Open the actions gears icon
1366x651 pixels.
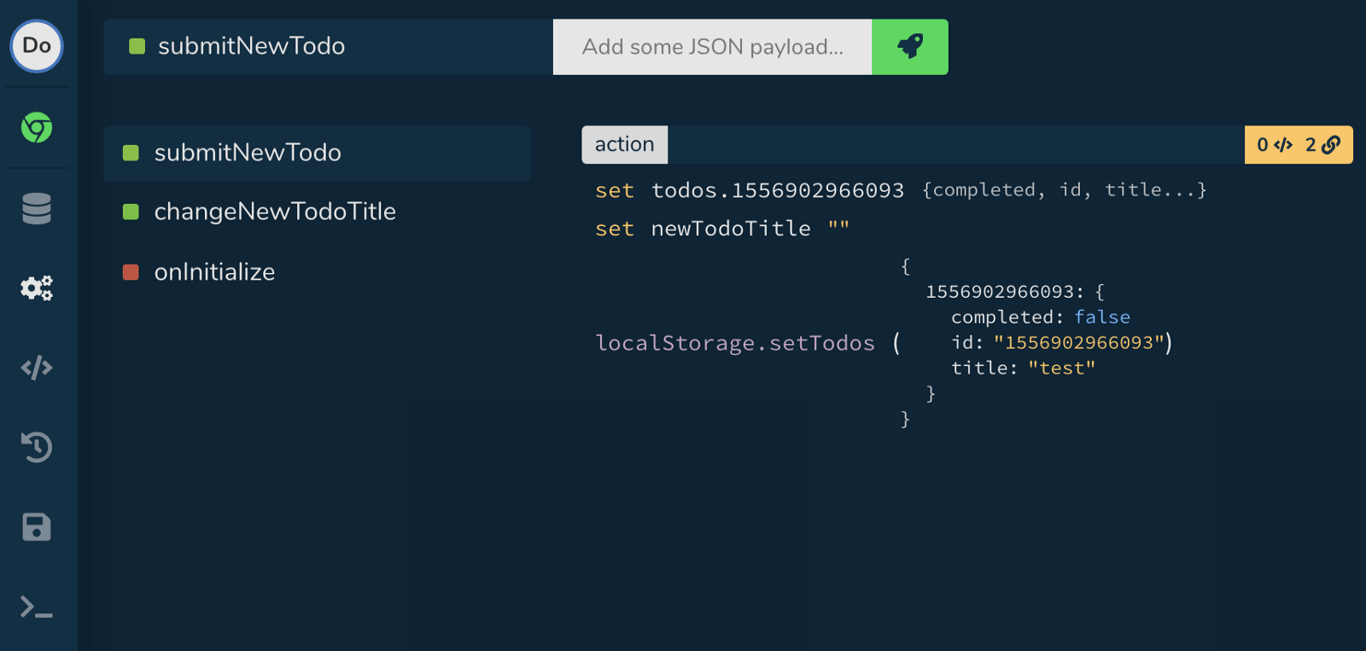37,288
